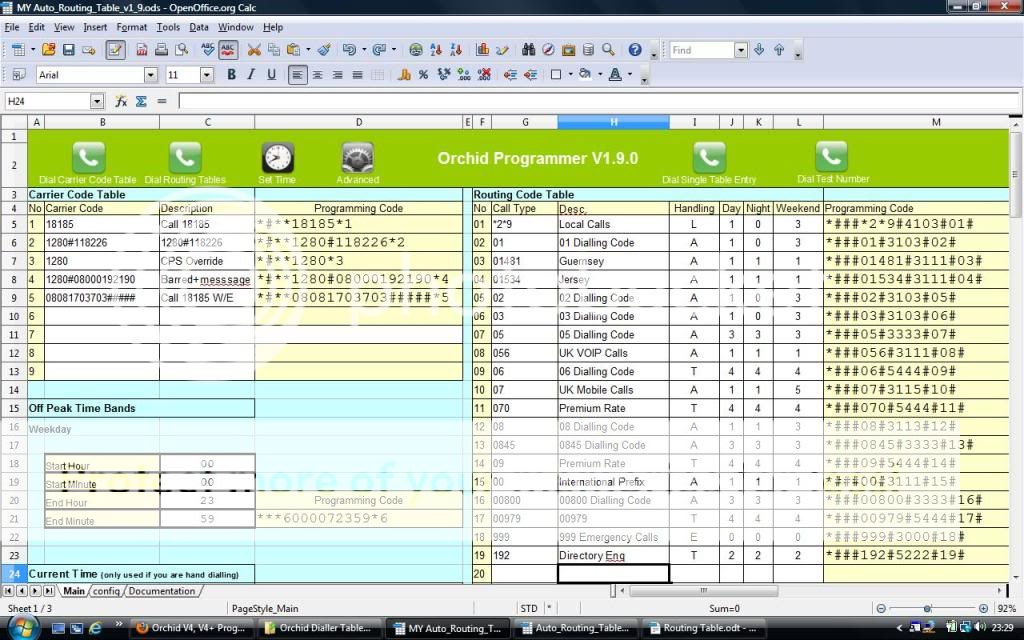This screenshot has width=1024, height=640.
Task: Run the Spelling check tool
Action: click(x=208, y=50)
